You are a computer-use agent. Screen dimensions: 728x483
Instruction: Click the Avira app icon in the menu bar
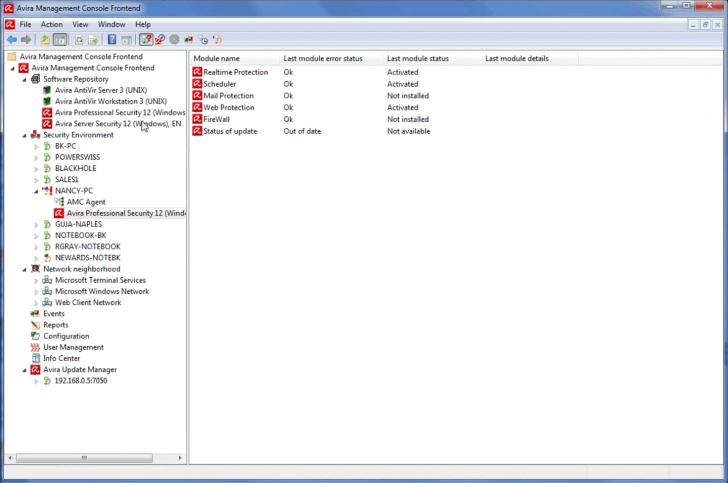click(x=10, y=25)
